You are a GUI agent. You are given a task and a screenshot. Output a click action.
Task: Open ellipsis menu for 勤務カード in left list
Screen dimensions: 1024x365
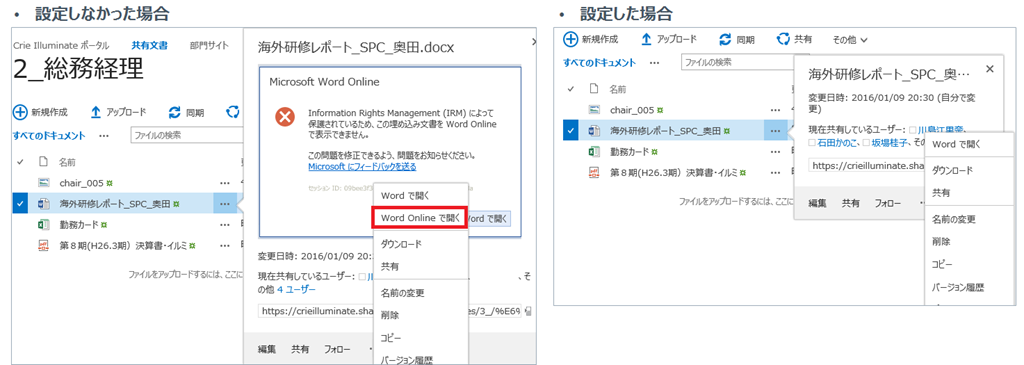[225, 225]
